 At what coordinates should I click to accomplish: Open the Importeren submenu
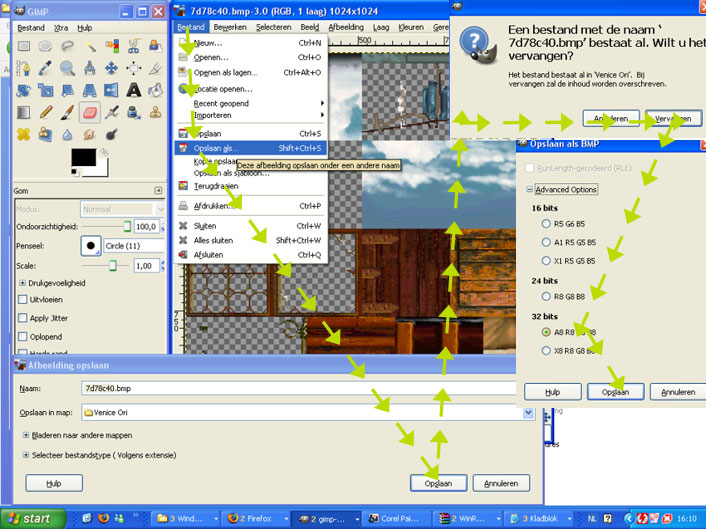click(x=249, y=115)
